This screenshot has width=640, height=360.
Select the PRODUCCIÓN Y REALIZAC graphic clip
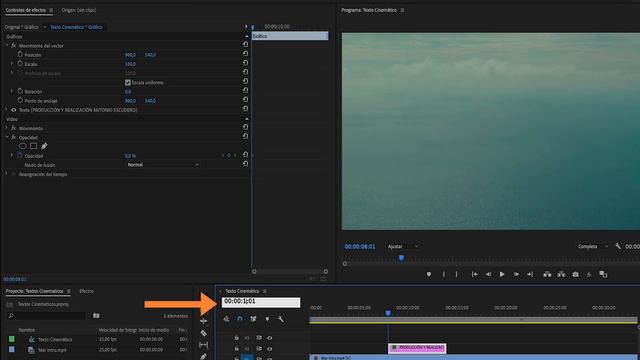tap(417, 348)
